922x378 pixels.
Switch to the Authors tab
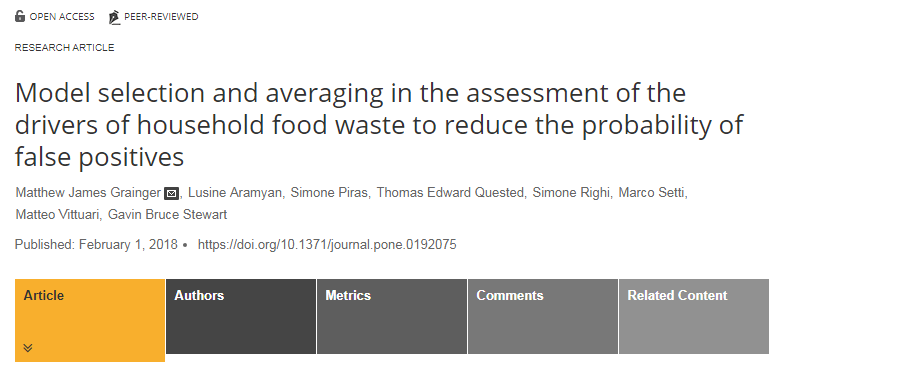[241, 316]
